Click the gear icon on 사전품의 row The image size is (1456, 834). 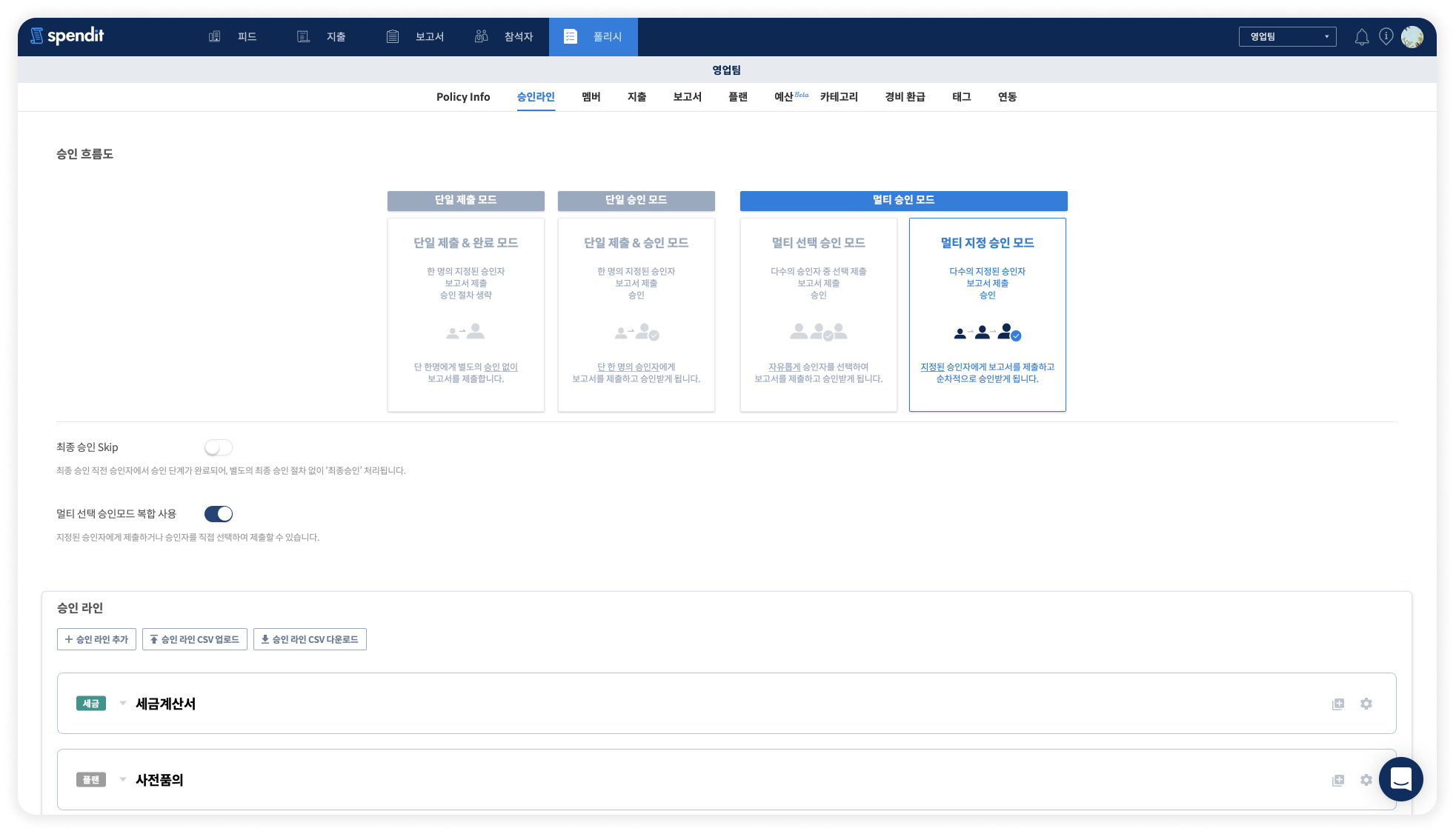(1366, 780)
